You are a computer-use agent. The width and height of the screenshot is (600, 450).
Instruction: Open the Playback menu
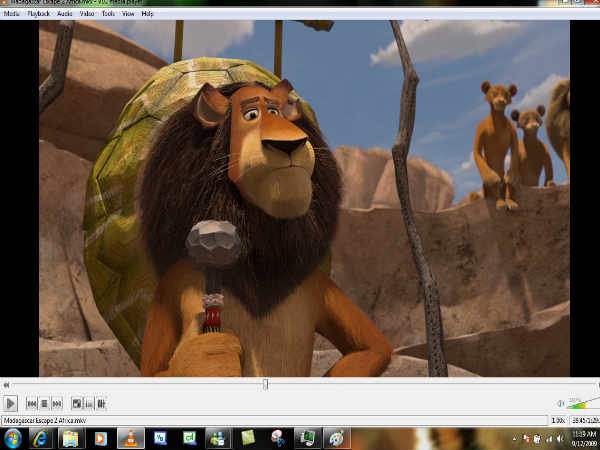pos(38,14)
